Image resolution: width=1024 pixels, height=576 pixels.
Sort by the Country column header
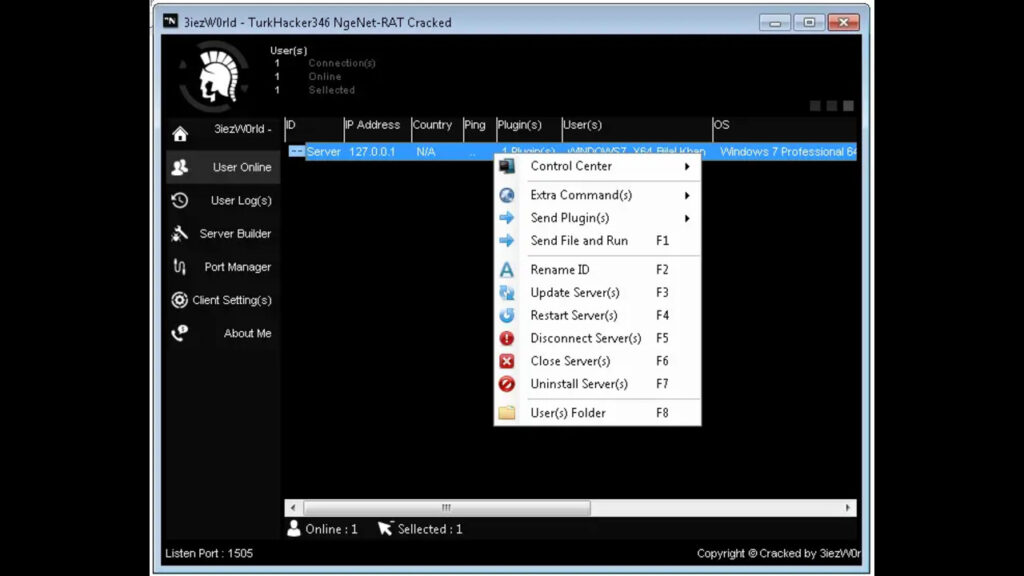click(437, 125)
